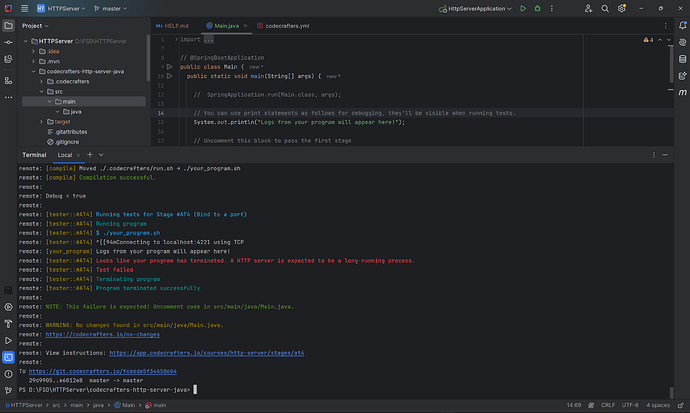Add a new terminal tab
Screen dimensions: 690x413
click(x=90, y=155)
